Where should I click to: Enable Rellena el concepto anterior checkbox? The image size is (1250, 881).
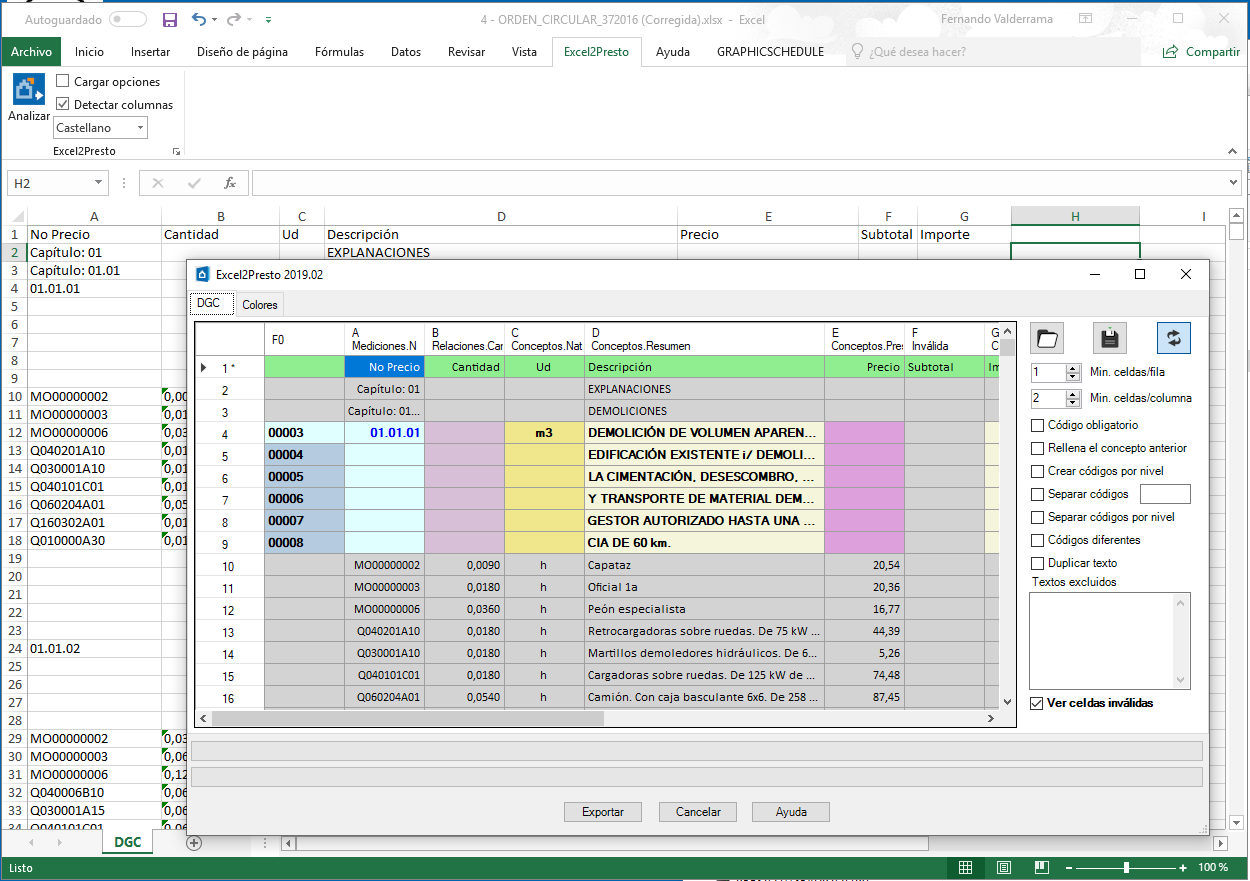pos(1037,448)
